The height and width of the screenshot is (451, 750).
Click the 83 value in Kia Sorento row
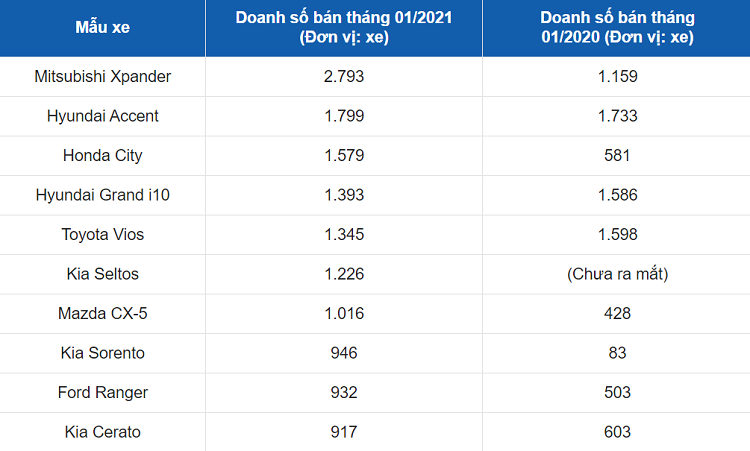tap(617, 353)
